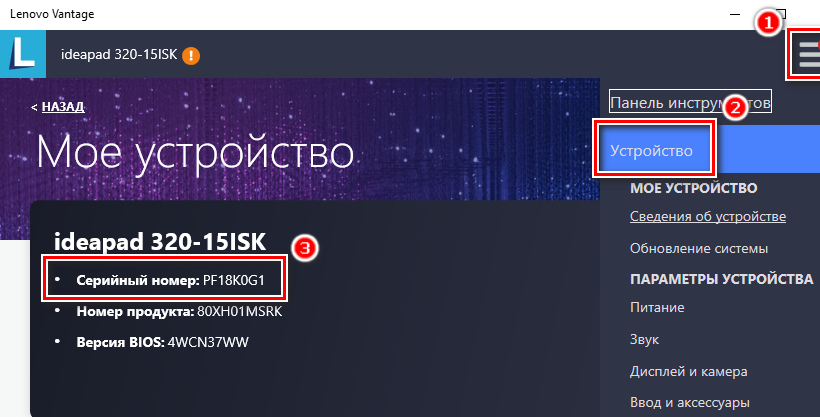Open Сведения об устройстве link
Viewport: 820px width, 417px height.
[708, 216]
